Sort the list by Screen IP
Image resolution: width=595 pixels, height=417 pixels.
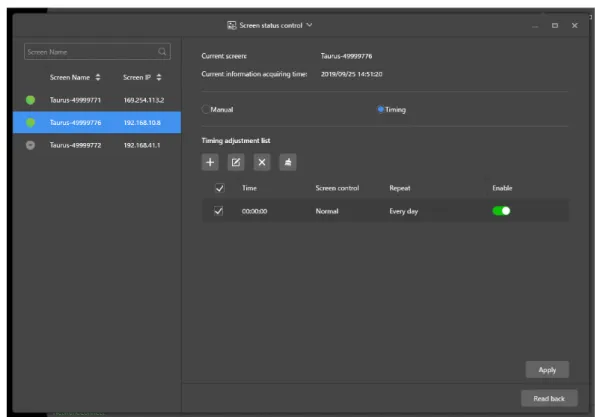click(159, 77)
